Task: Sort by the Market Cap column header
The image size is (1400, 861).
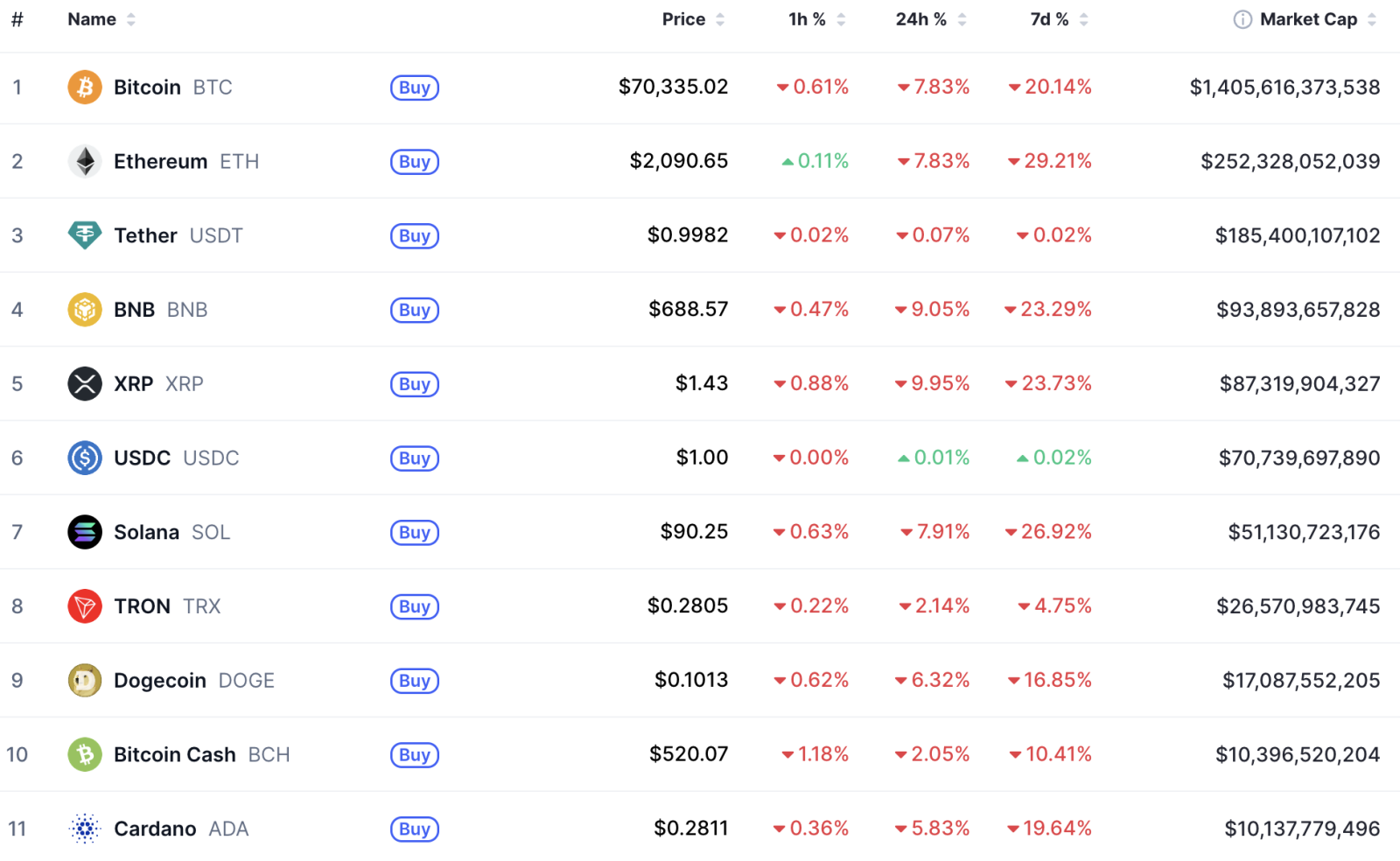Action: (1308, 19)
